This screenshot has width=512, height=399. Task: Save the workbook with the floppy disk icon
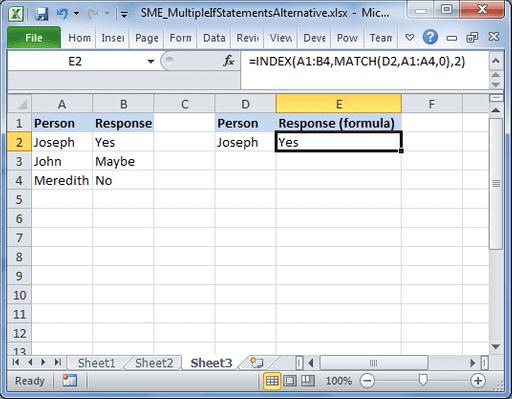[x=42, y=14]
